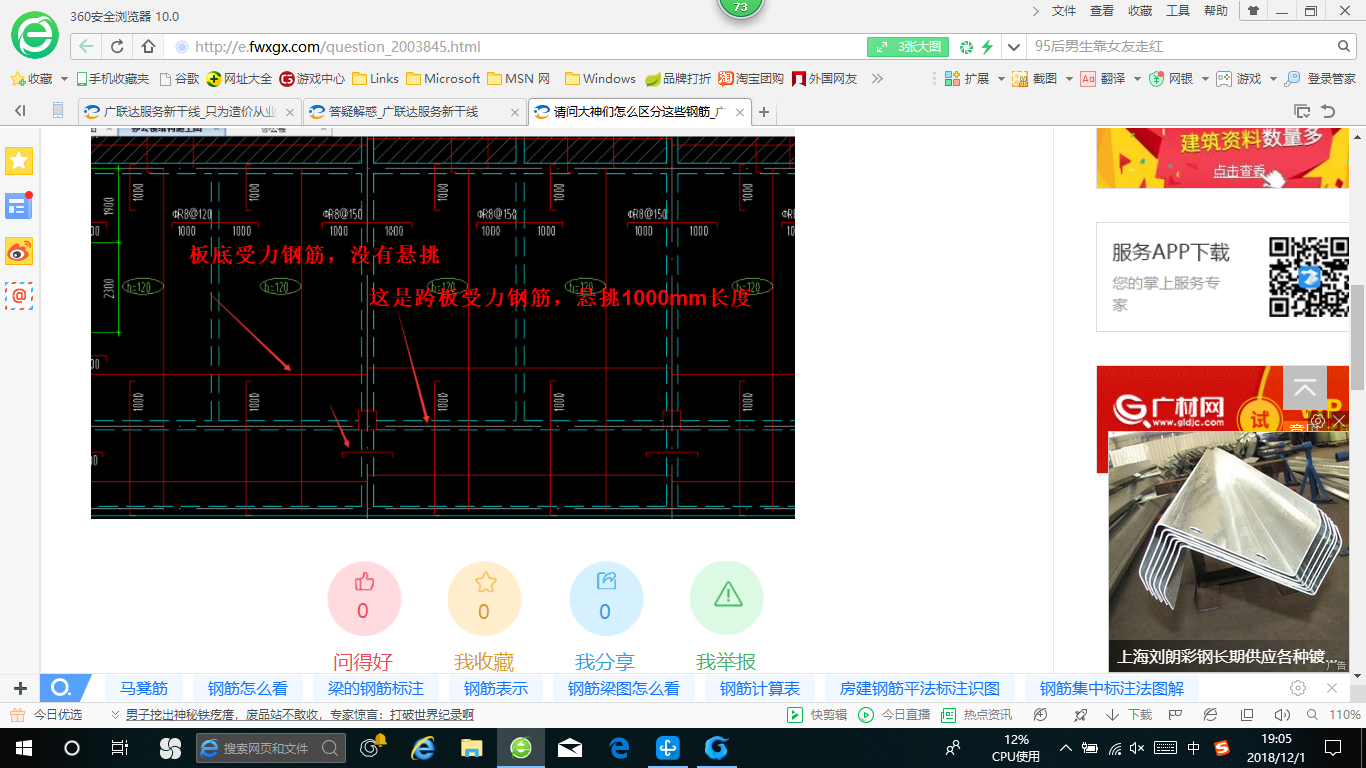Image resolution: width=1366 pixels, height=768 pixels.
Task: Click the 快剪辑 status bar icon
Action: 818,715
